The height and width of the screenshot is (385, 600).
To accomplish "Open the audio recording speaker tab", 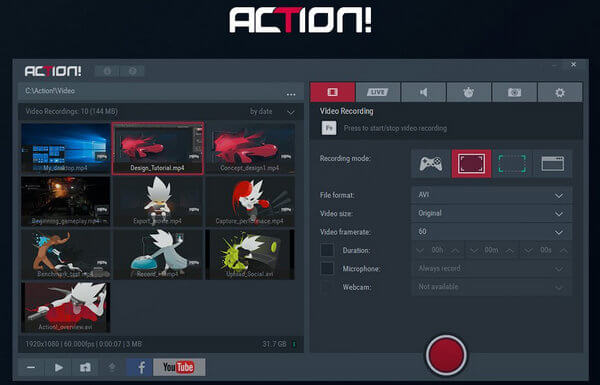I will click(x=423, y=92).
